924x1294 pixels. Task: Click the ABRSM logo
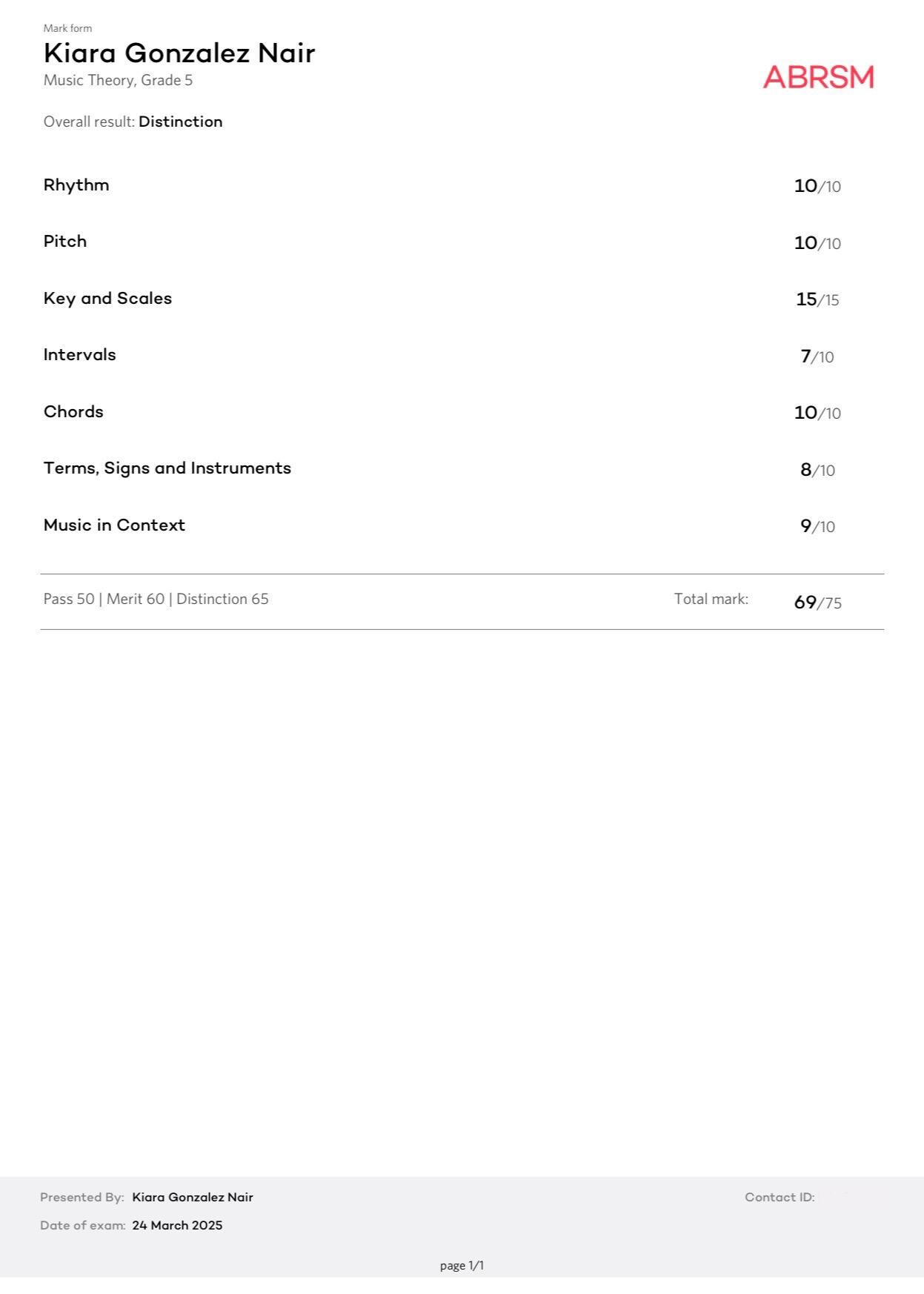[818, 77]
